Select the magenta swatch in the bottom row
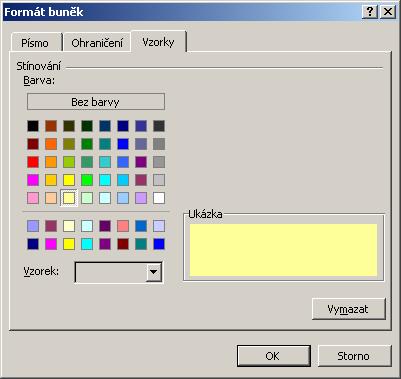401x379 pixels. 51,244
